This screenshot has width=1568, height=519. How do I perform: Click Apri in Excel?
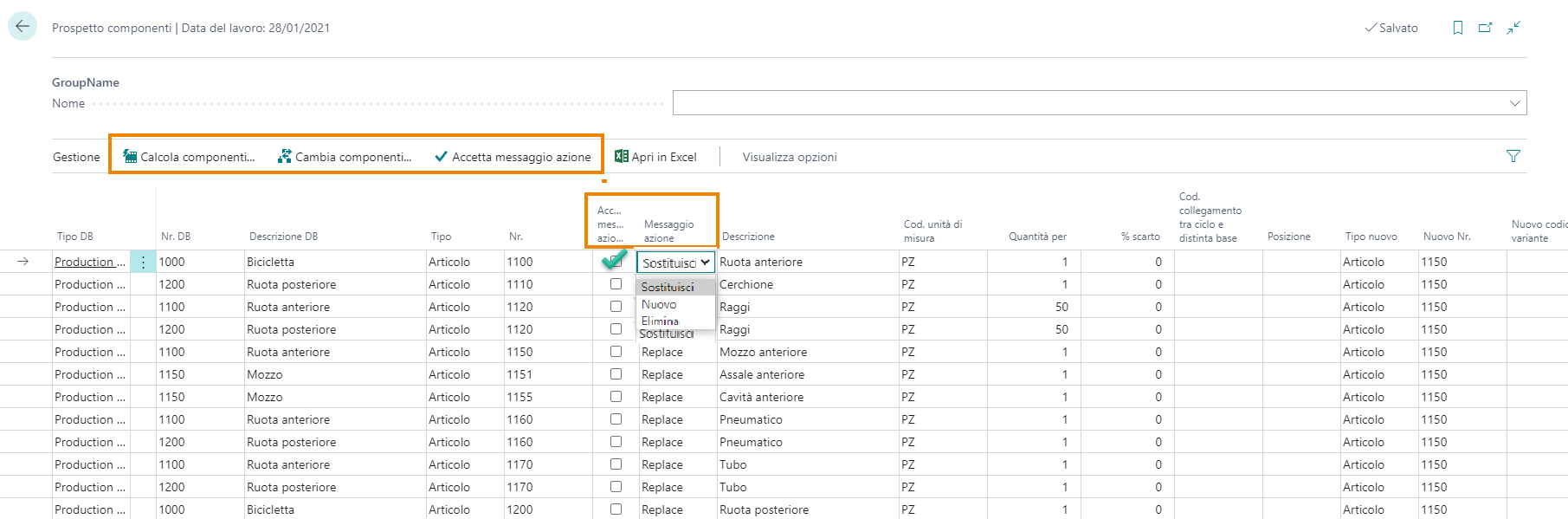tap(655, 157)
